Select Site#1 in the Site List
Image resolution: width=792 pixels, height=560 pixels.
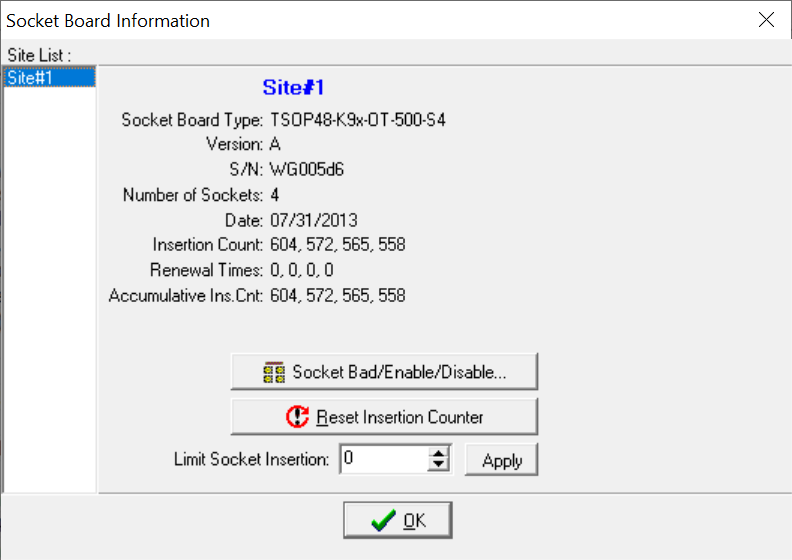coord(50,77)
